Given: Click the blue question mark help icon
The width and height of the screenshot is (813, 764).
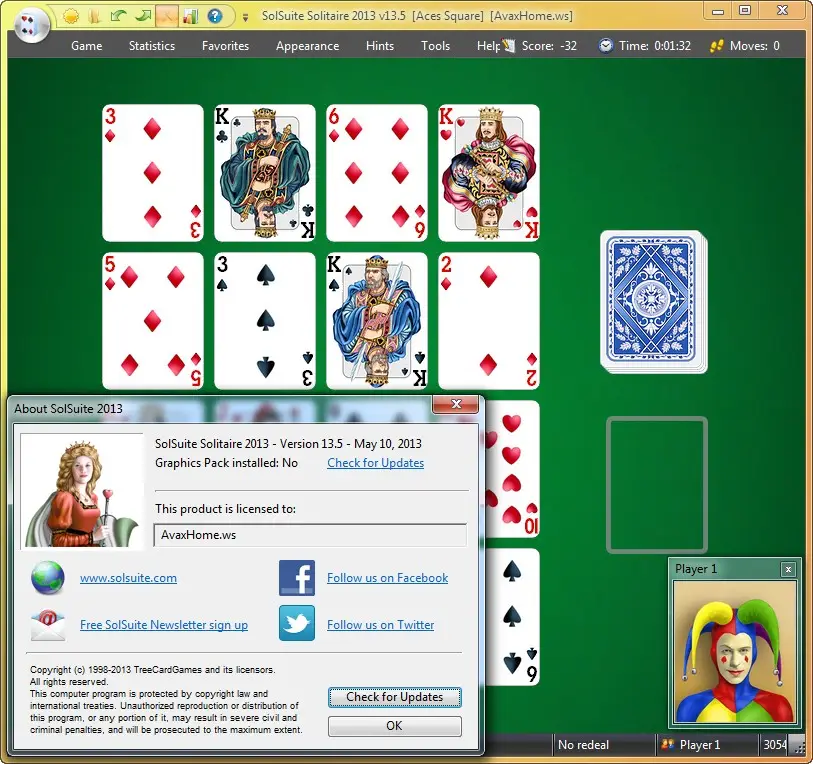Looking at the screenshot, I should [x=215, y=16].
